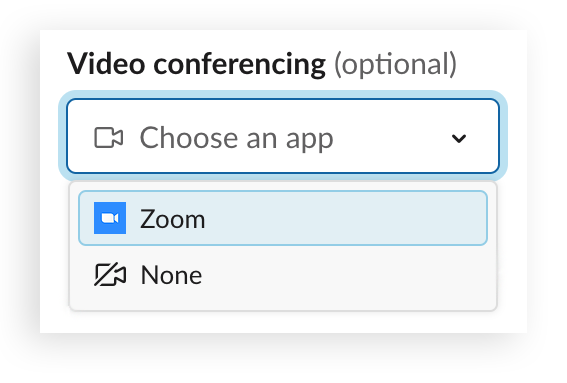567x383 pixels.
Task: Click the blue Zoom app icon
Action: pos(110,218)
